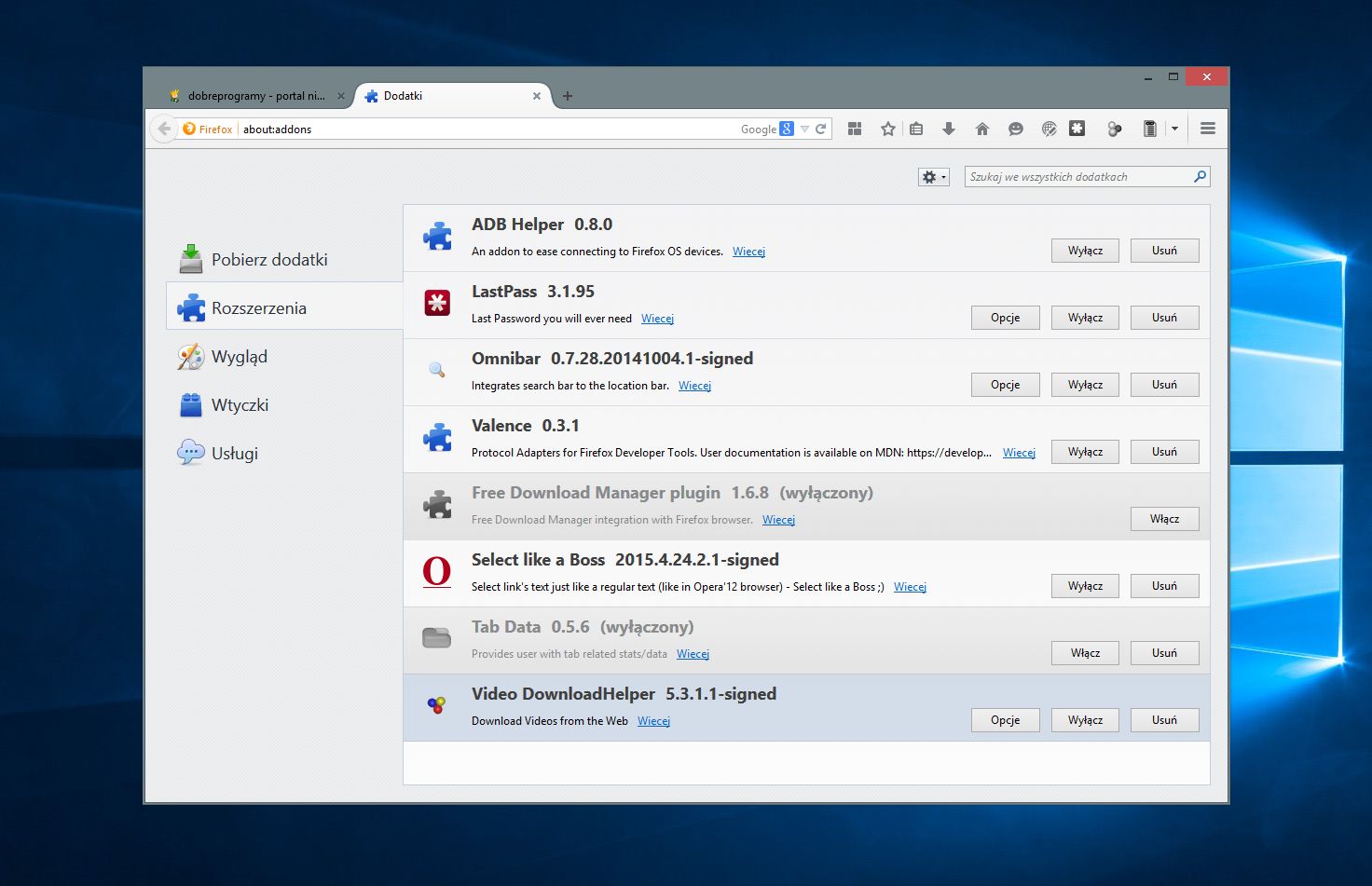1372x886 pixels.
Task: Click the download manager clipboard toolbar icon
Action: coord(1150,129)
